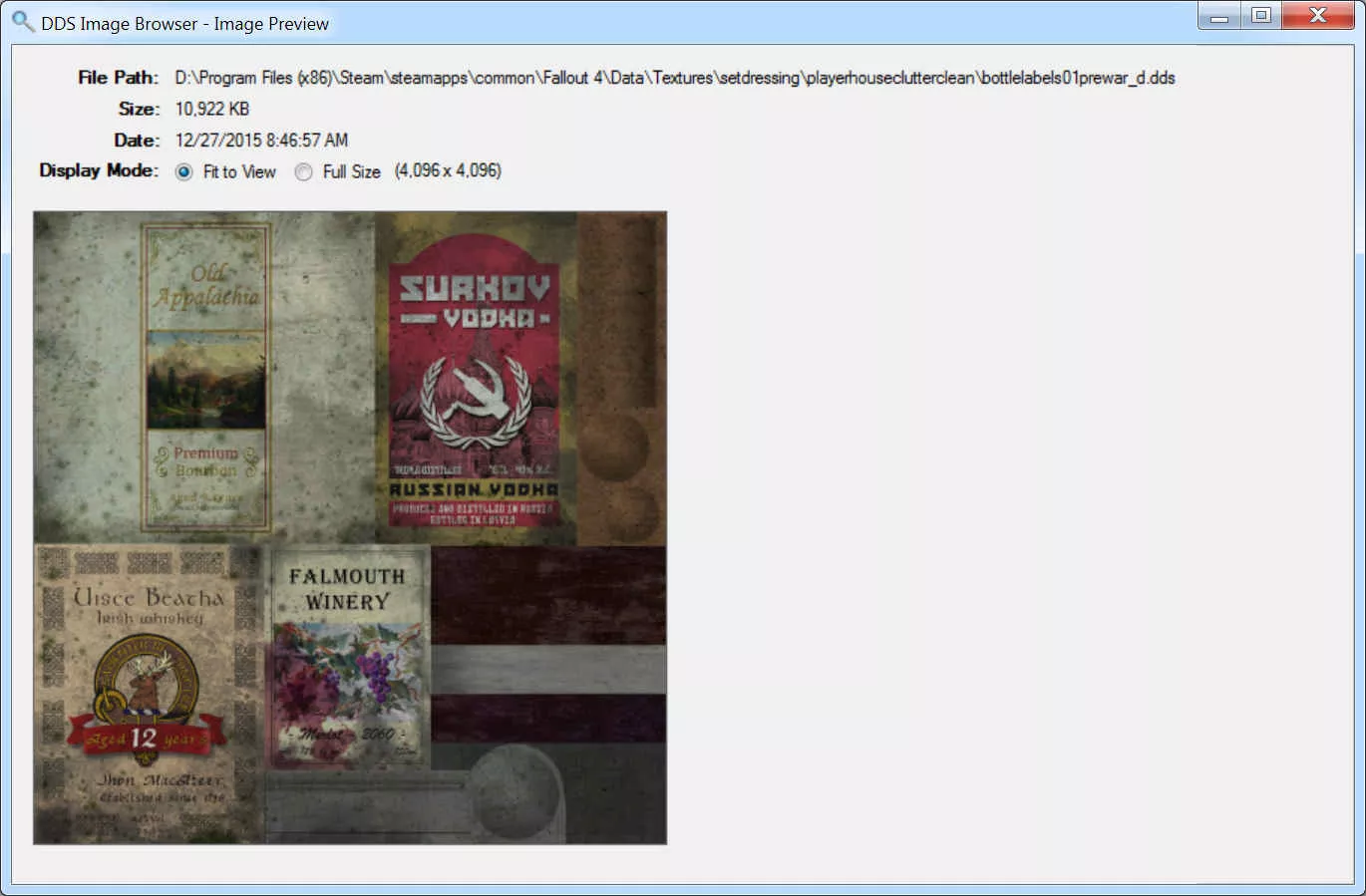Click the File Path label
The image size is (1366, 896).
tap(118, 78)
